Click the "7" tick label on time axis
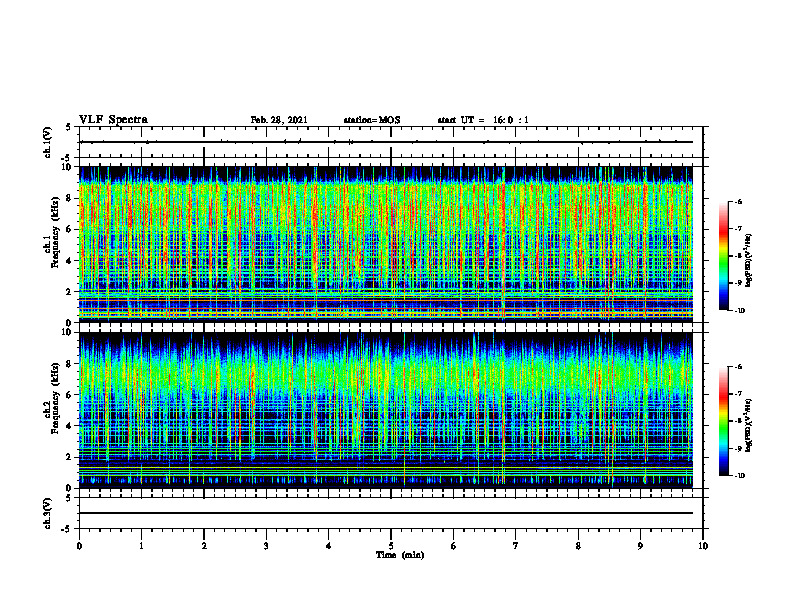This screenshot has height=612, width=792. pyautogui.click(x=516, y=546)
